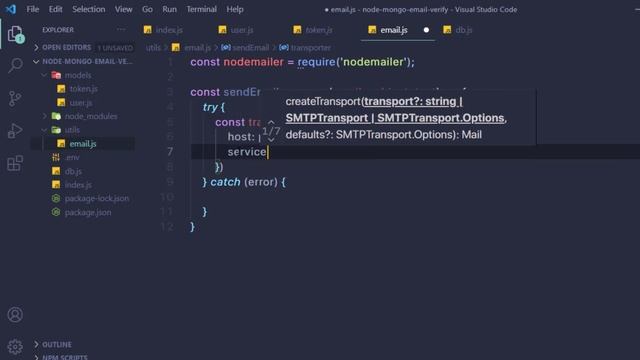The width and height of the screenshot is (640, 360).
Task: Open token.js in the file tree
Action: pos(83,89)
